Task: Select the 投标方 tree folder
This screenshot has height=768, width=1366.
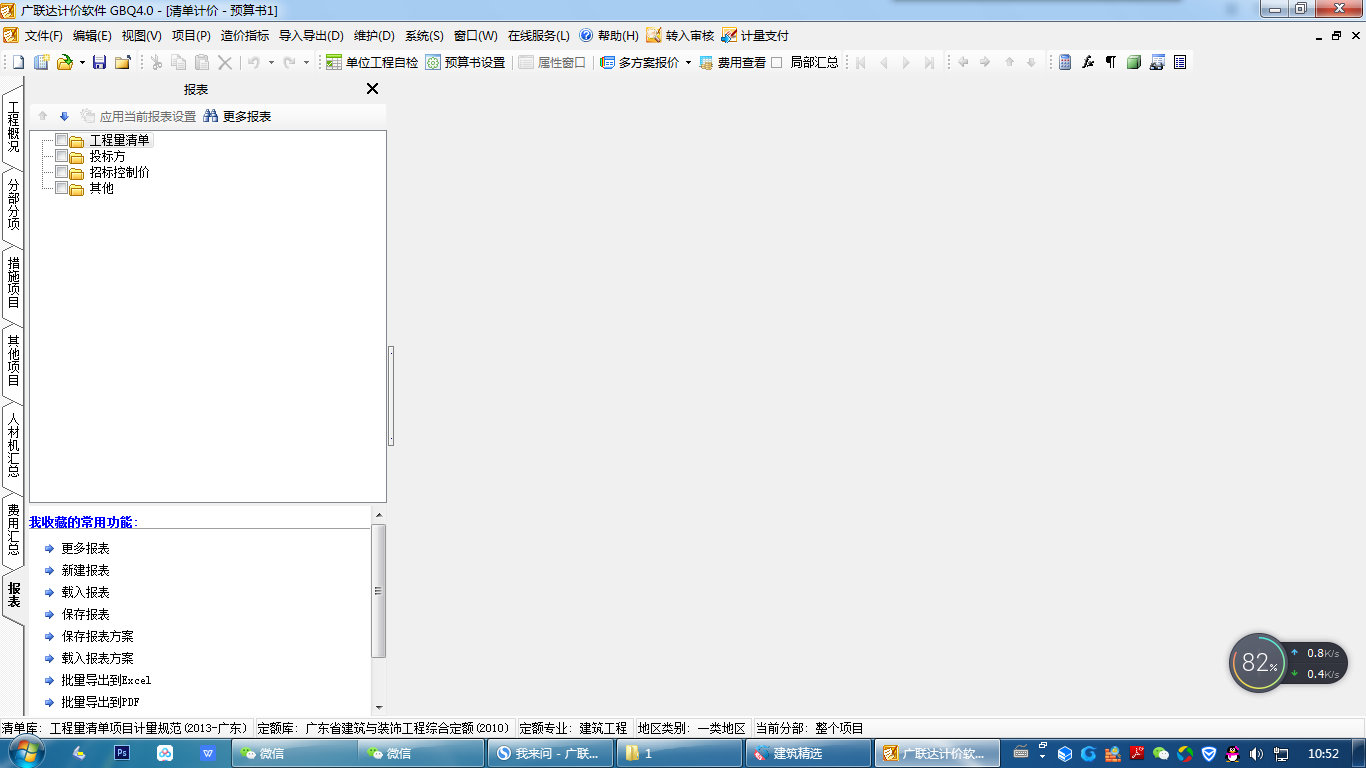Action: point(108,156)
